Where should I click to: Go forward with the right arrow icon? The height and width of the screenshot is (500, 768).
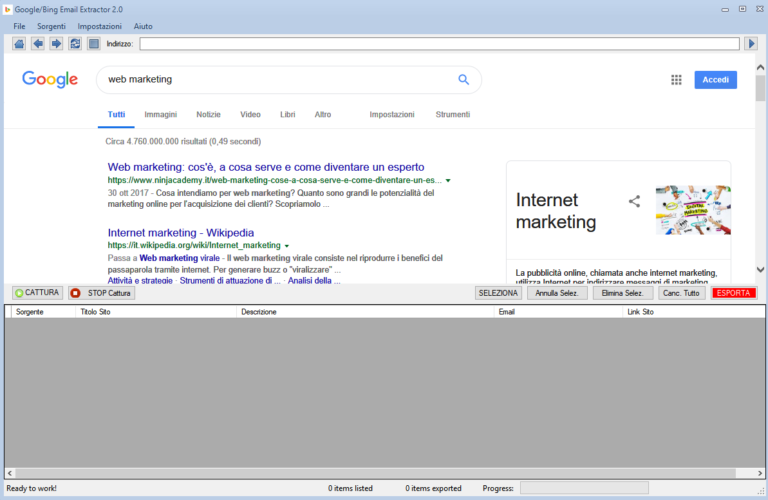(x=56, y=44)
